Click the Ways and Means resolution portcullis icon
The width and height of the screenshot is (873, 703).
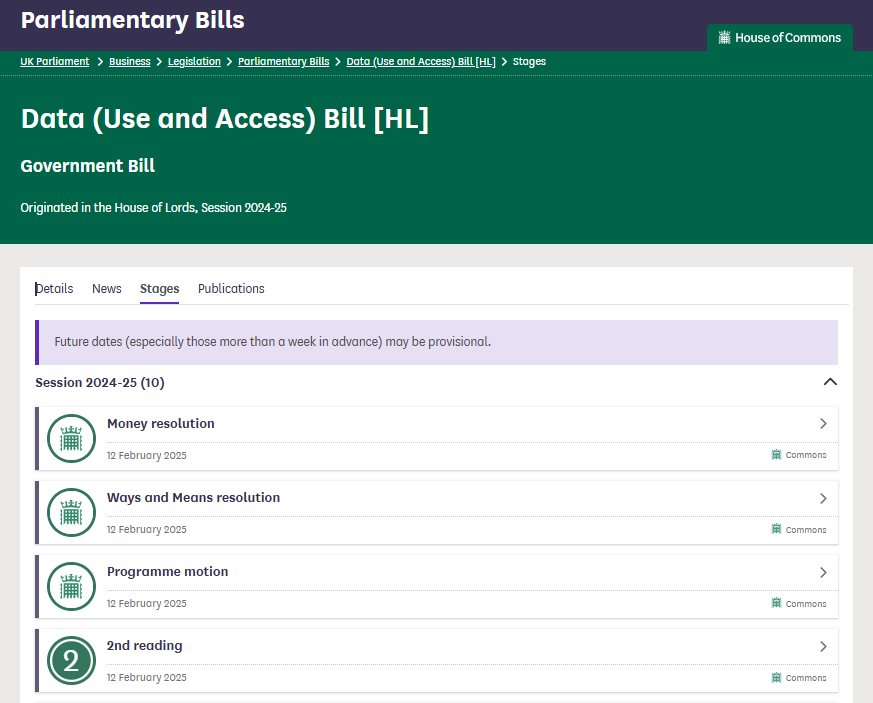(71, 513)
